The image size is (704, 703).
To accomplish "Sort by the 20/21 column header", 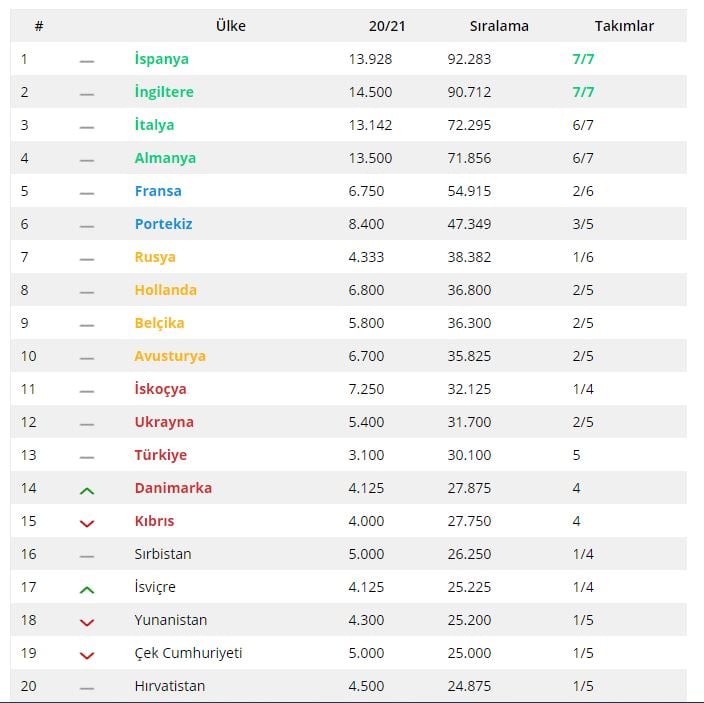I will pos(387,26).
